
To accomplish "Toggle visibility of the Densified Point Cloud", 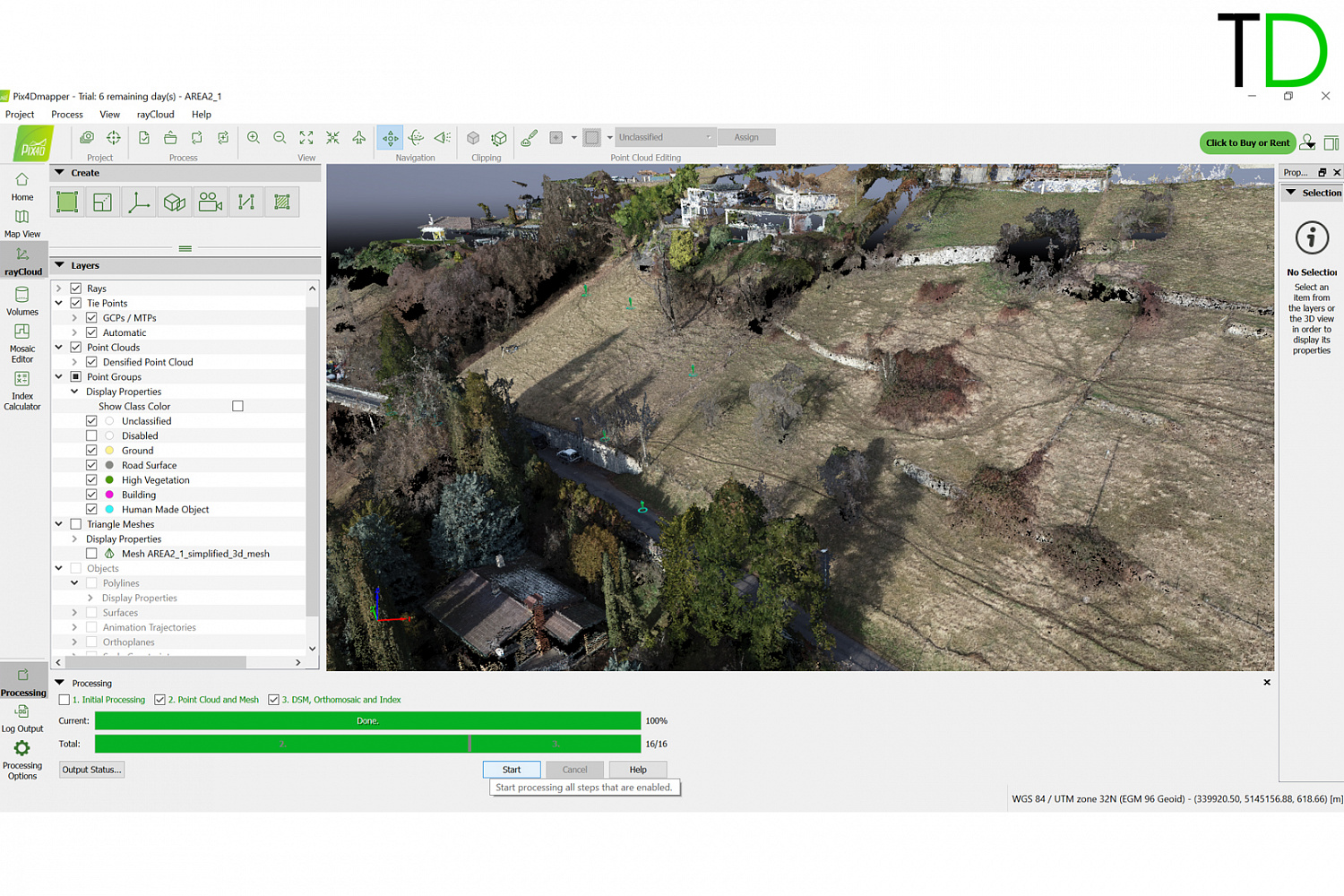I will pos(91,361).
